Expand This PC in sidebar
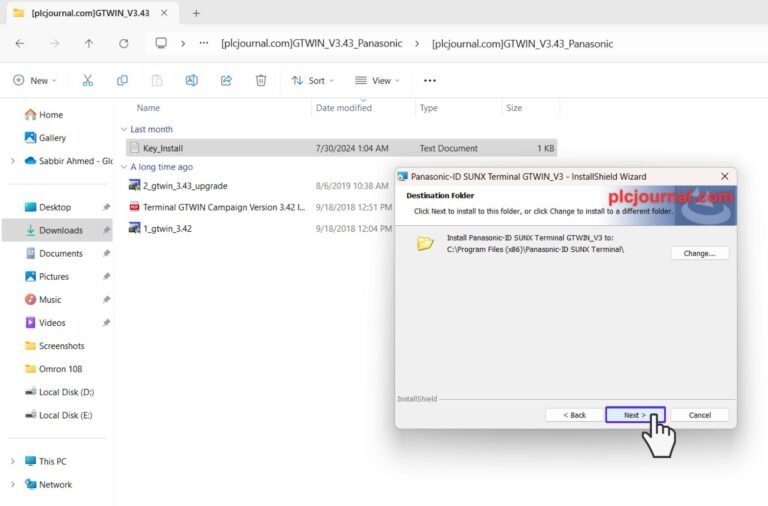The image size is (768, 506). pos(13,461)
